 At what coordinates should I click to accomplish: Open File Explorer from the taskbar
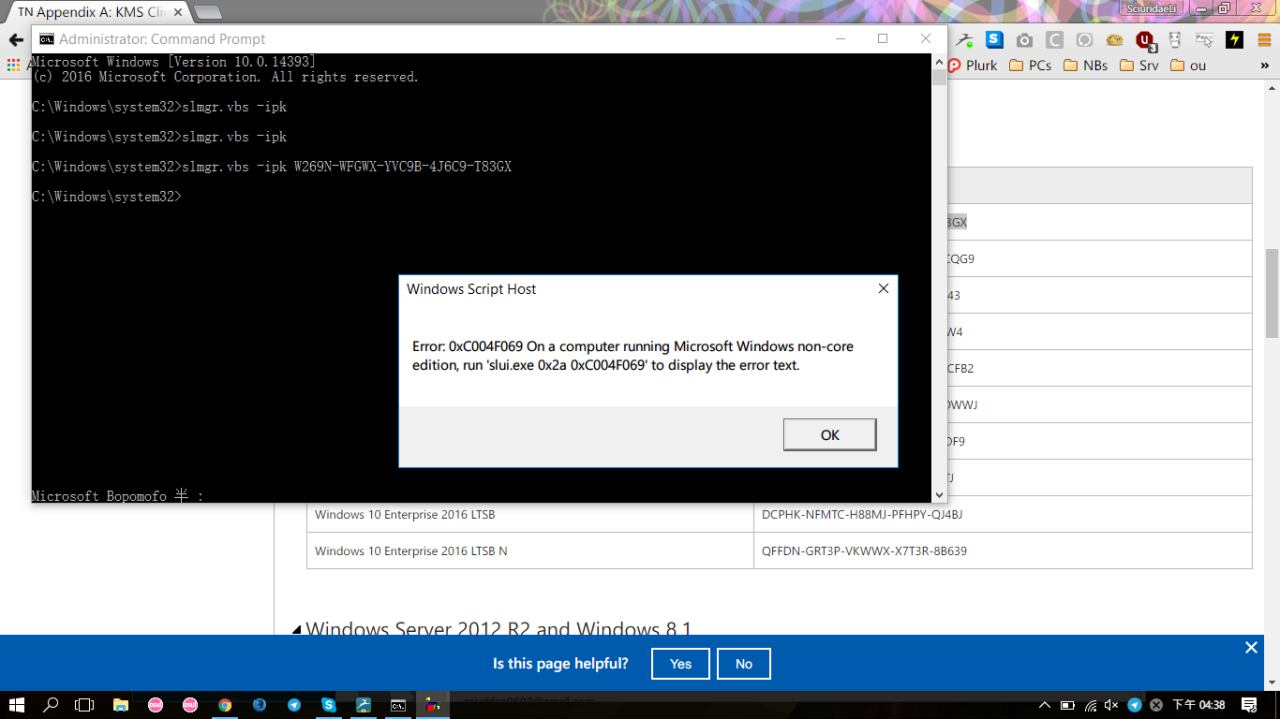click(x=121, y=704)
